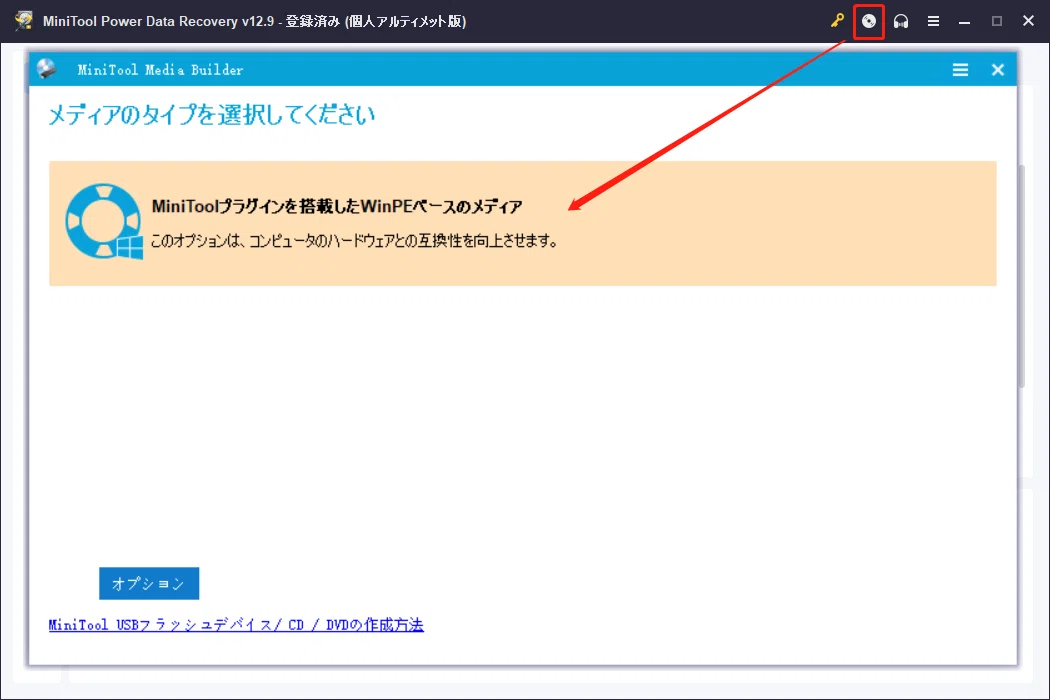Click the Media Builder disc logo icon
Viewport: 1050px width, 700px height.
46,69
